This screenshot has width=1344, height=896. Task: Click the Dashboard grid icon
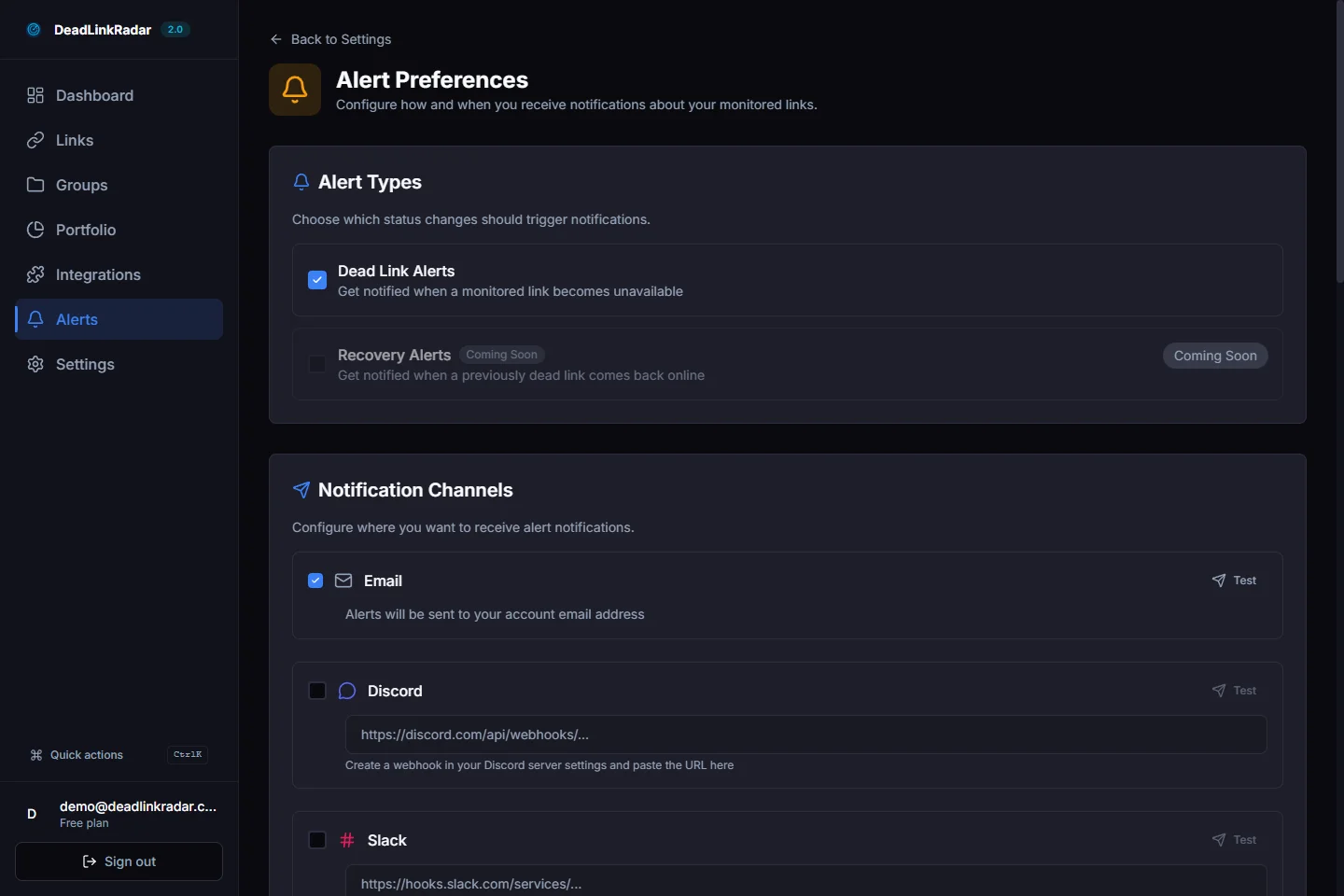click(35, 95)
